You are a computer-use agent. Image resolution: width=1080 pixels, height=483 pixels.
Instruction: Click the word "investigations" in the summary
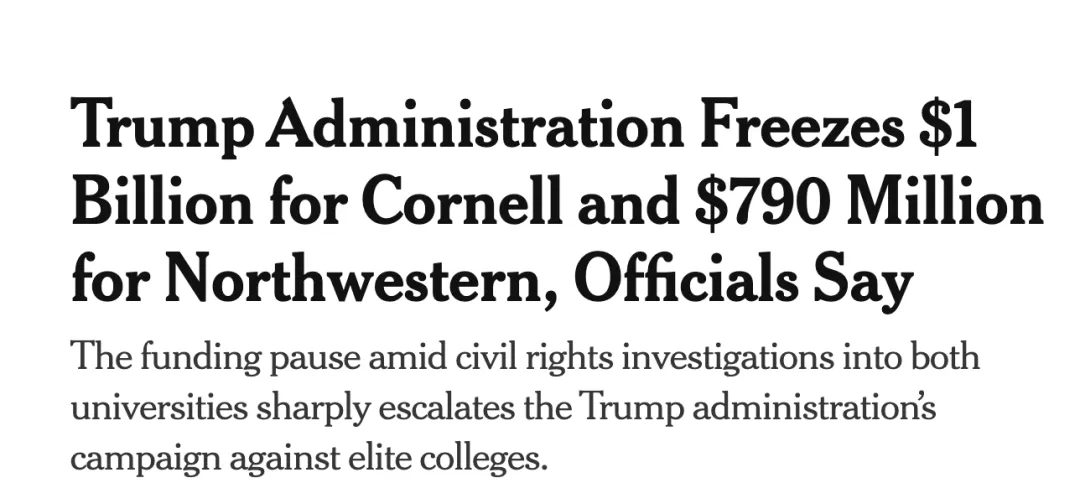(x=727, y=358)
